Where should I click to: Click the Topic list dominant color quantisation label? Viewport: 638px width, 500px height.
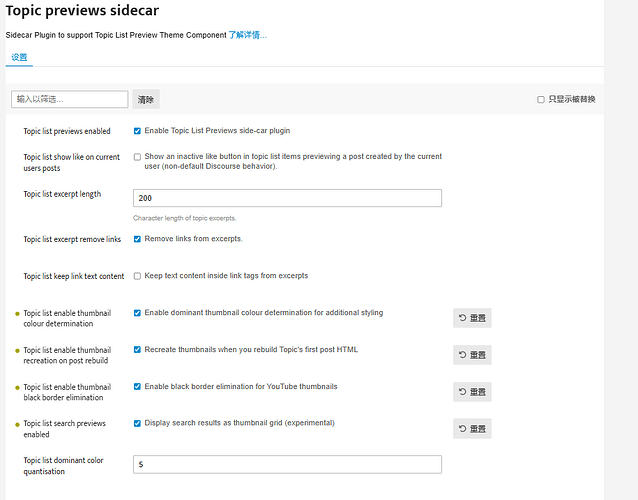(x=63, y=466)
